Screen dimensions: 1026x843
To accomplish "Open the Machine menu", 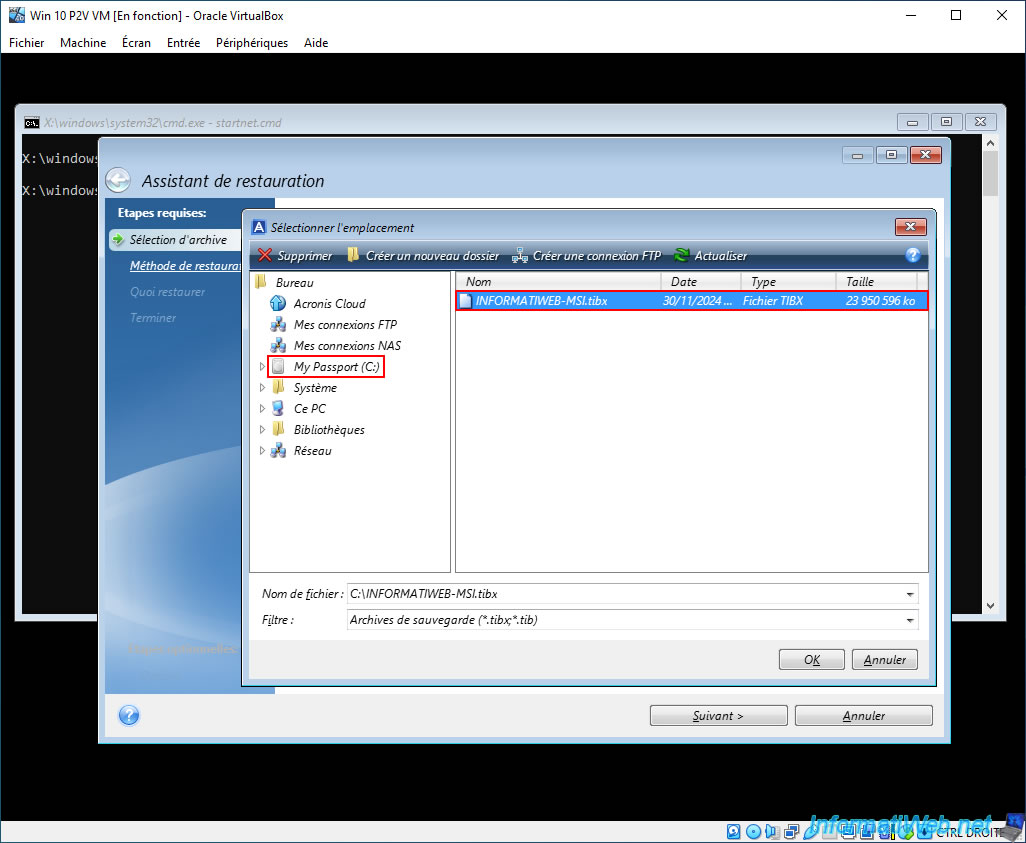I will click(x=83, y=43).
